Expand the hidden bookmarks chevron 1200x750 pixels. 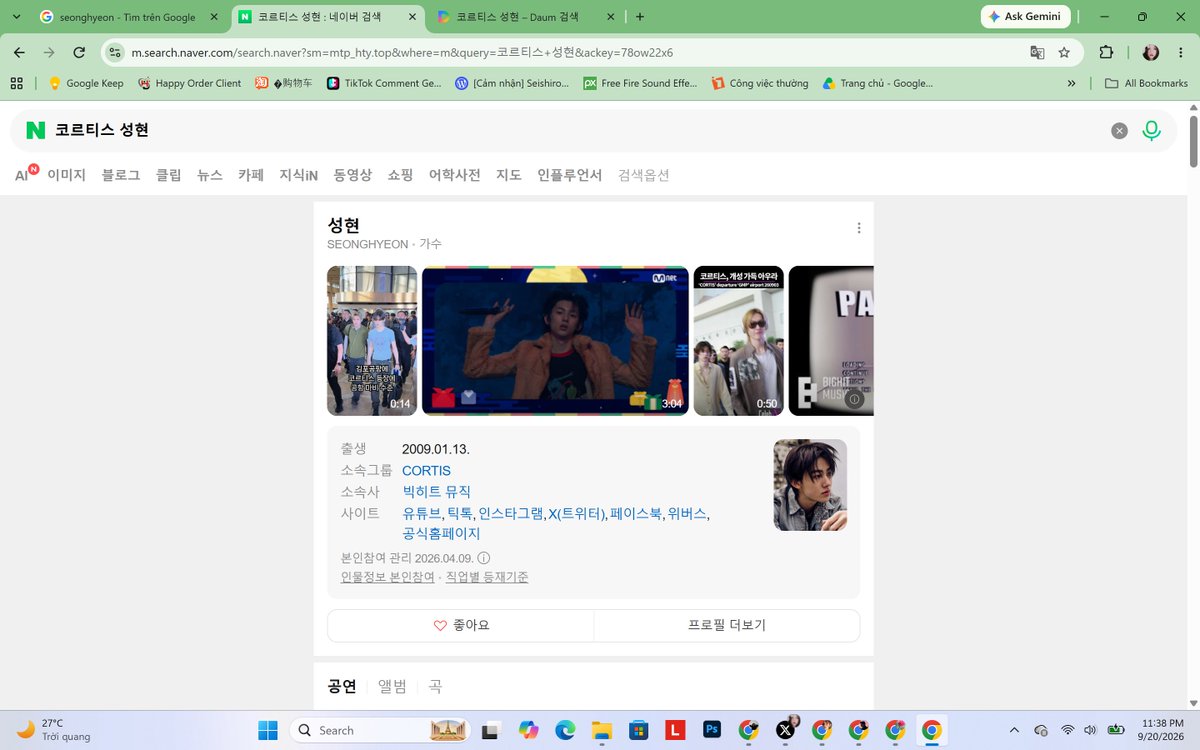pyautogui.click(x=1072, y=83)
